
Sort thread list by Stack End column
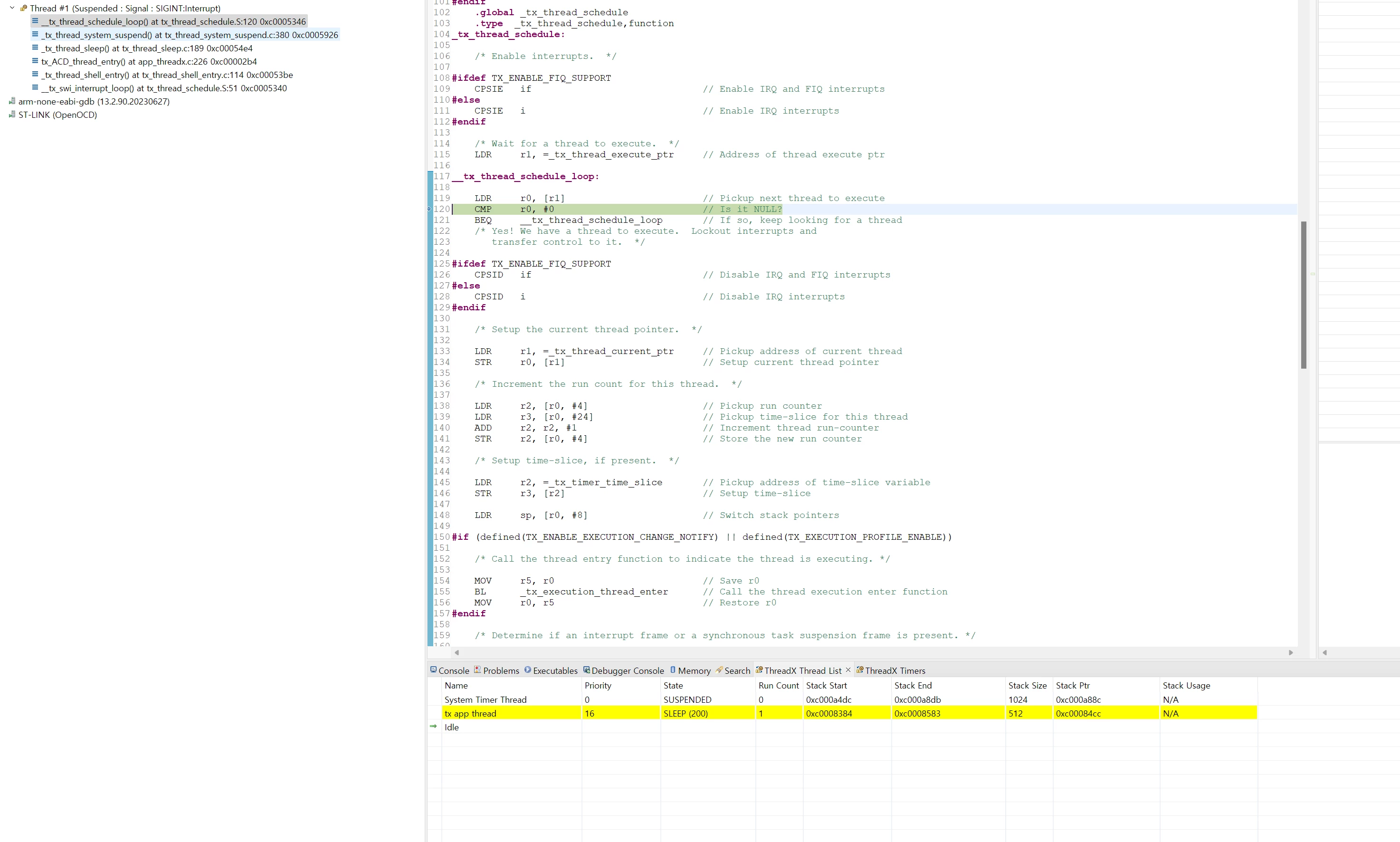coord(949,685)
